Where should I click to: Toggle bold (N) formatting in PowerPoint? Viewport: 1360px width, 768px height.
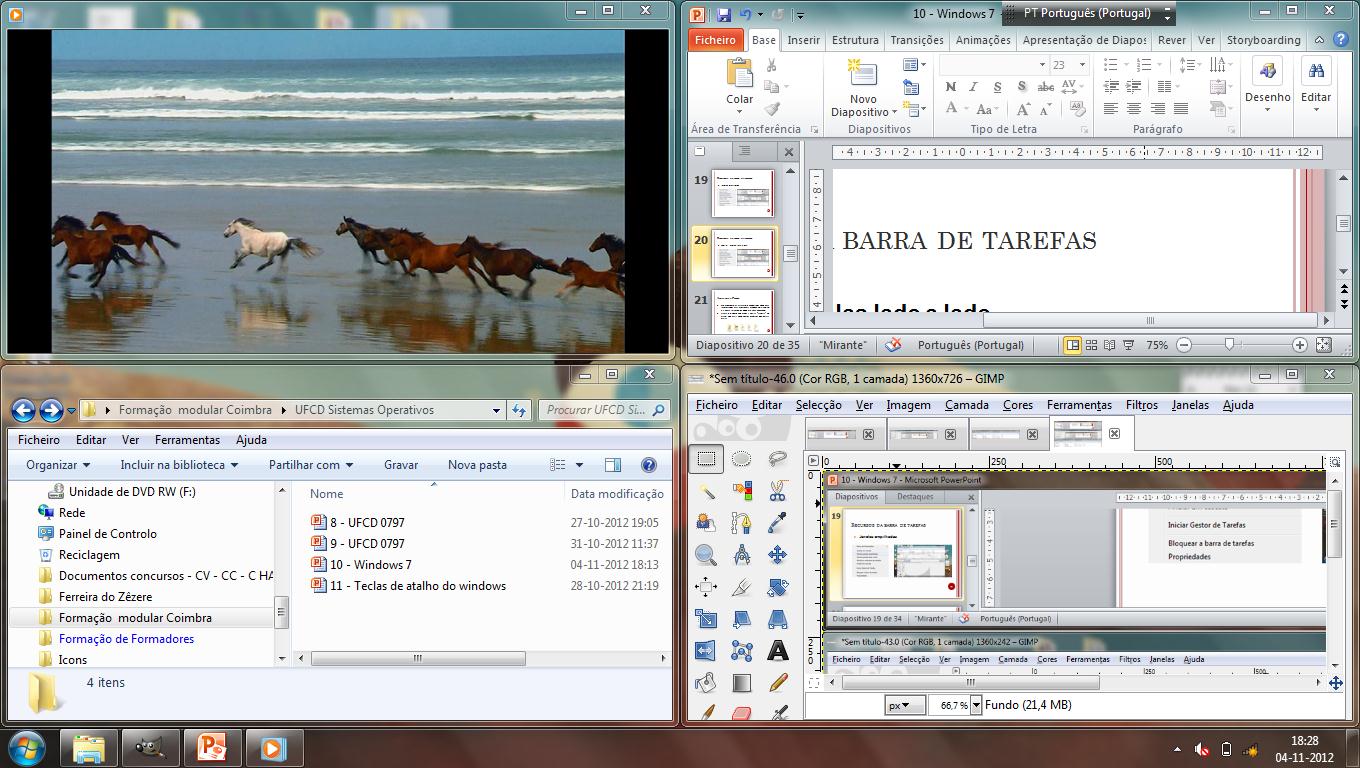pyautogui.click(x=950, y=87)
